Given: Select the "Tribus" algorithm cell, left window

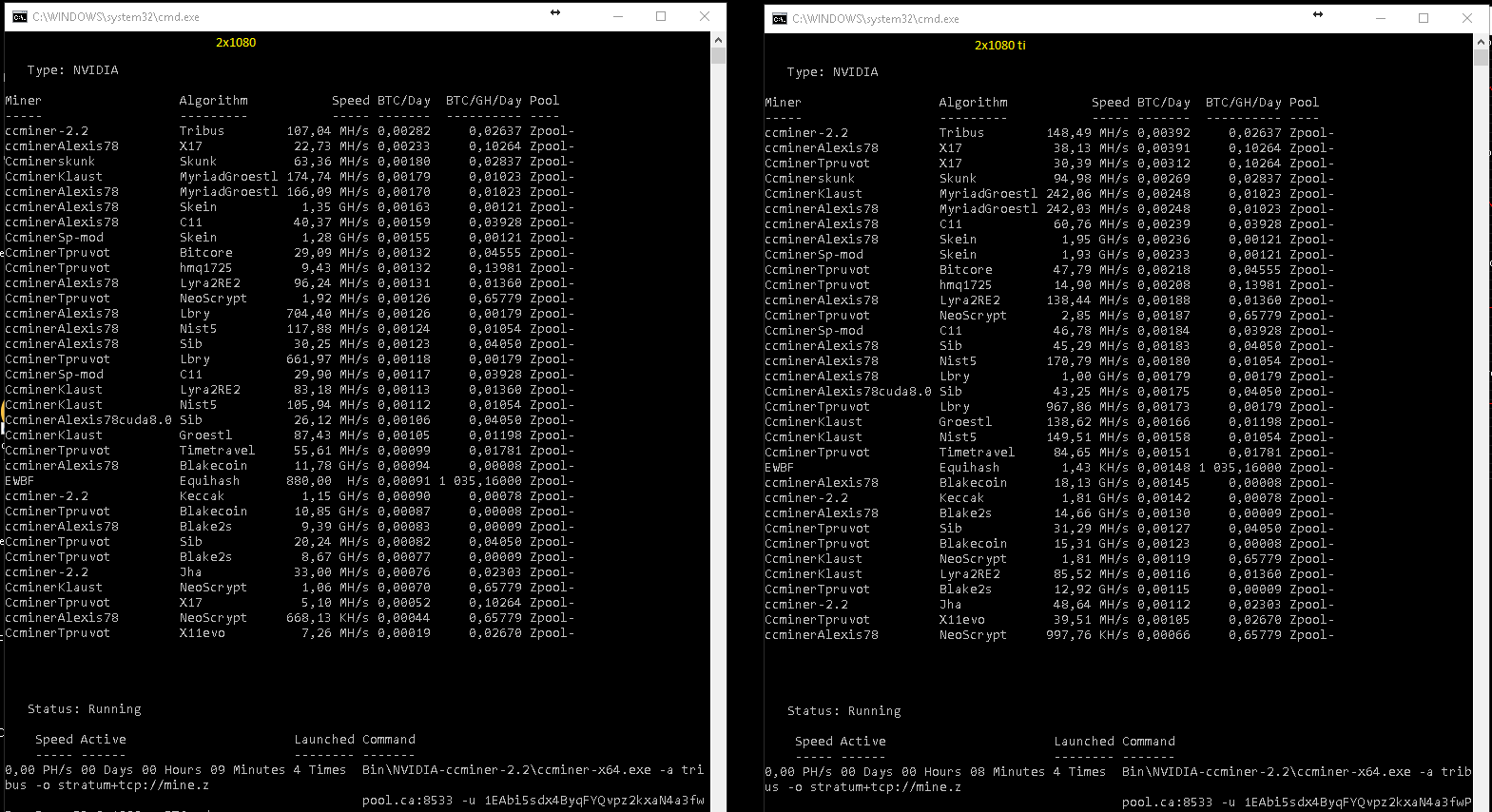Looking at the screenshot, I should coord(203,131).
